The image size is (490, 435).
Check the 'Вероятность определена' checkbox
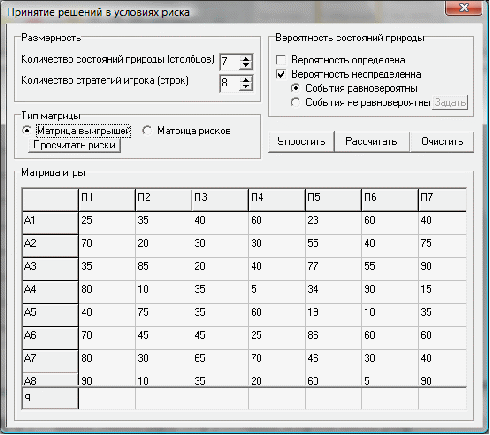click(x=281, y=60)
